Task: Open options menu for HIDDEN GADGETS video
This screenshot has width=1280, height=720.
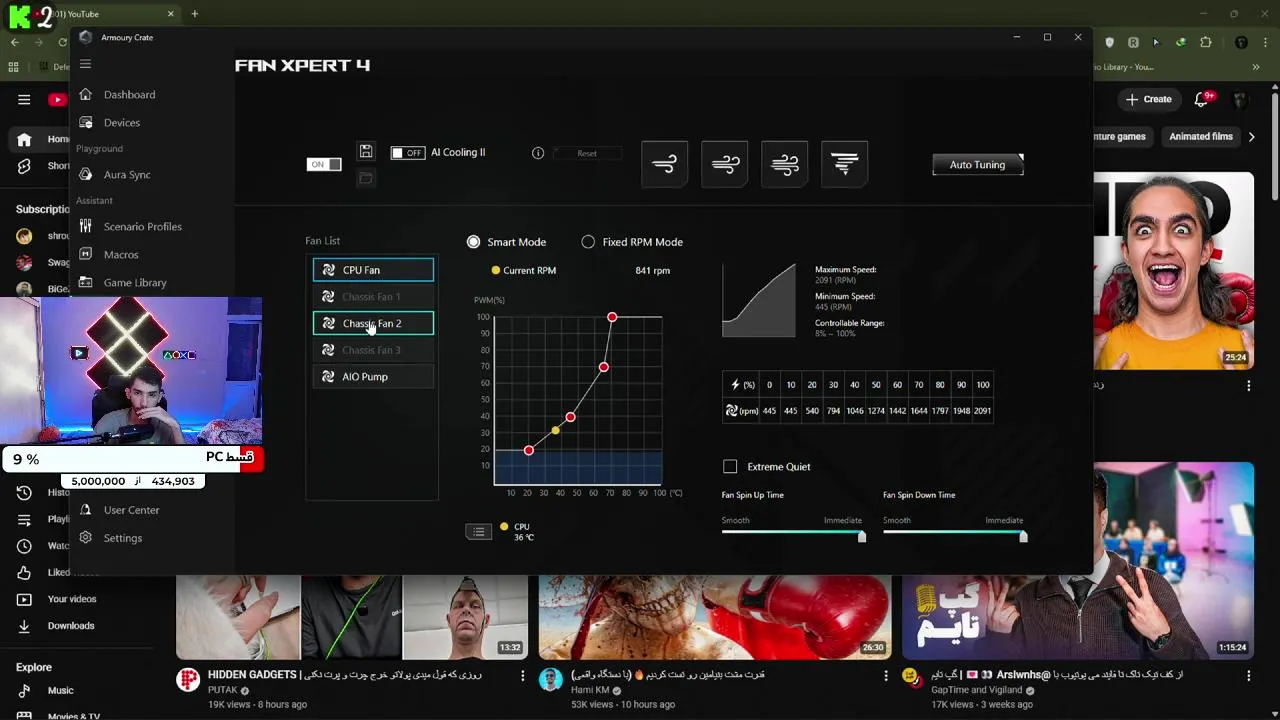Action: tap(522, 676)
